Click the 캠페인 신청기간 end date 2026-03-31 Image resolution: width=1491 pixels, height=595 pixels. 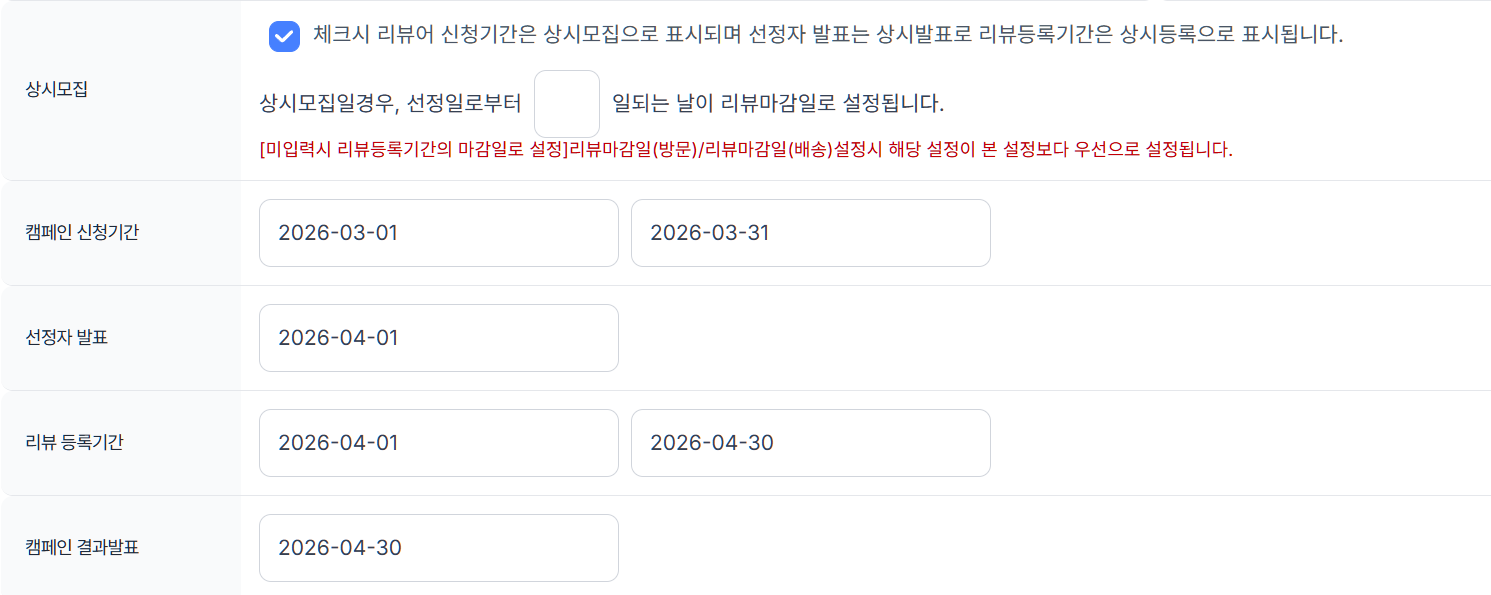(810, 233)
